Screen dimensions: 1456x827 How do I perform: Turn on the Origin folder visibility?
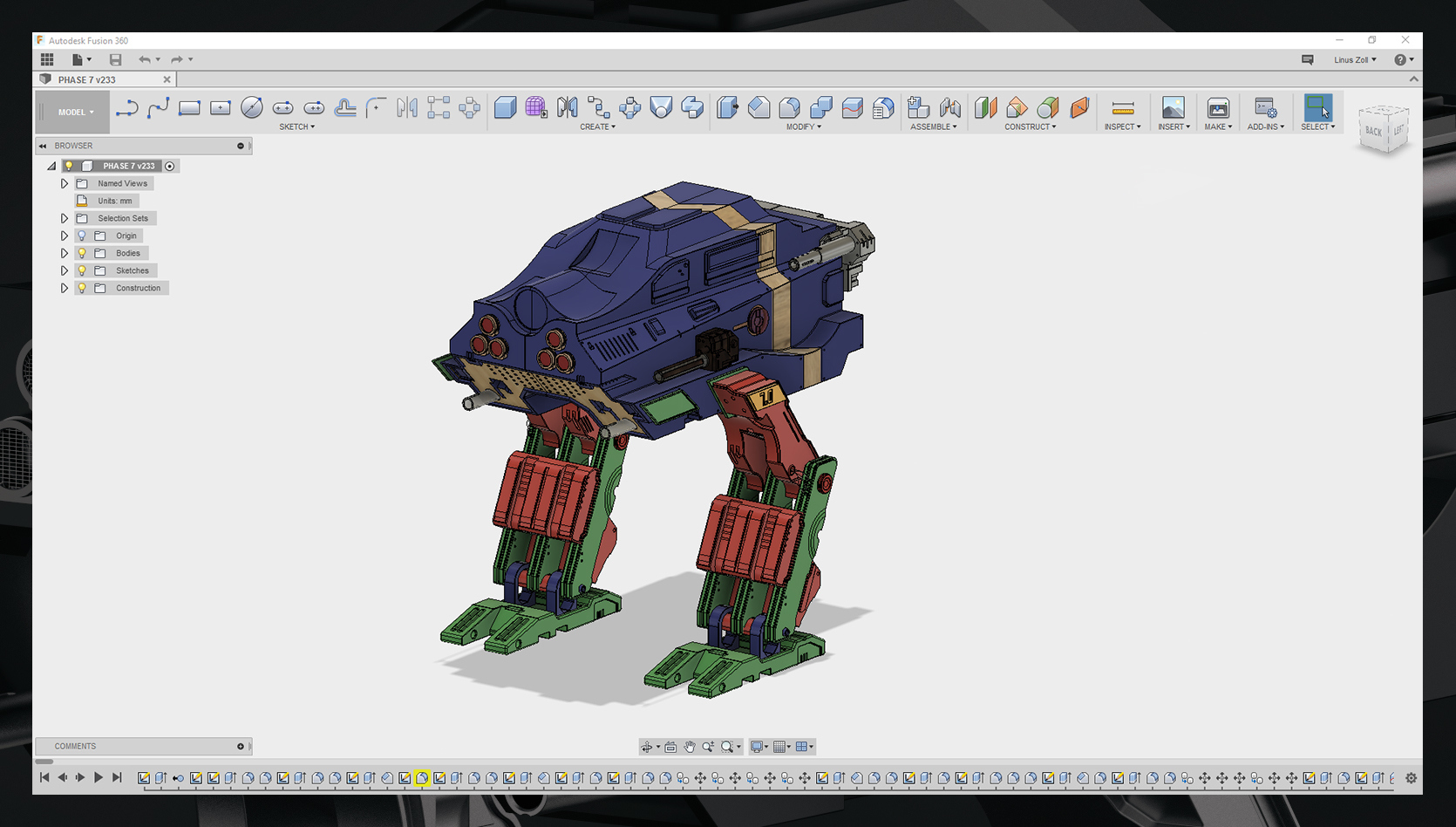pyautogui.click(x=81, y=236)
